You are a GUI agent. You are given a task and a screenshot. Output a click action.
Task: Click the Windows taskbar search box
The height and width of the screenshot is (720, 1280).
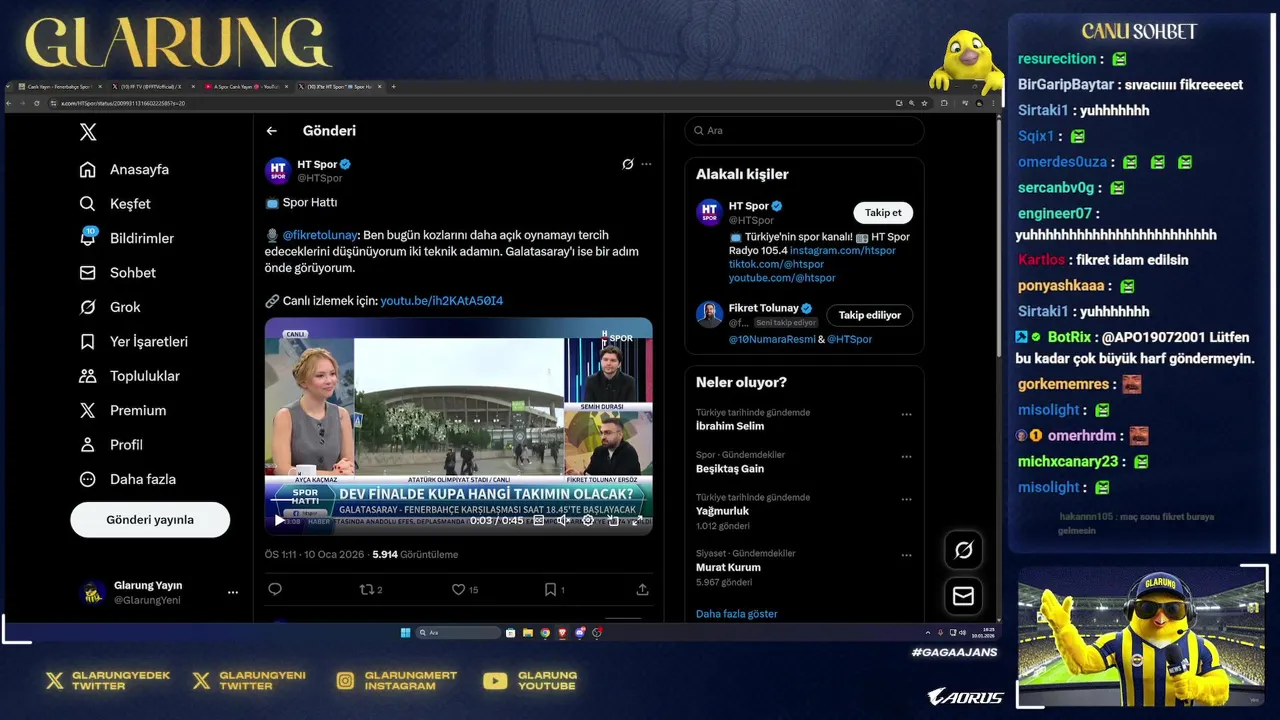pos(458,632)
